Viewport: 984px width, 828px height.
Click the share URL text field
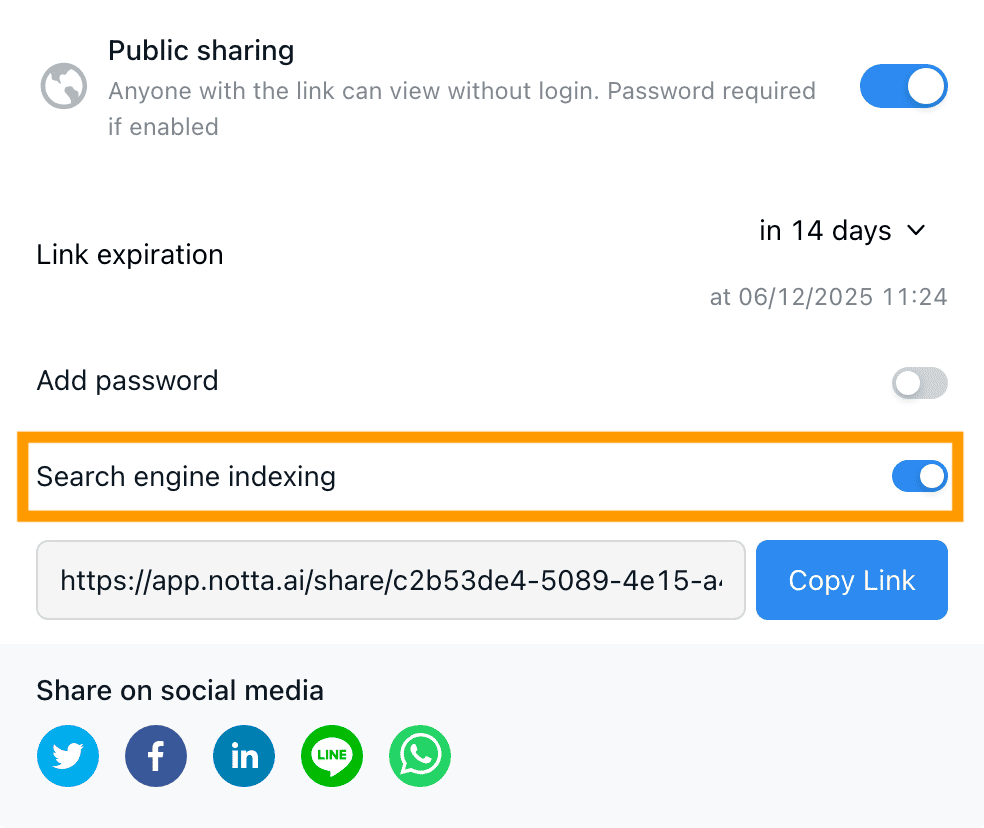(x=391, y=580)
